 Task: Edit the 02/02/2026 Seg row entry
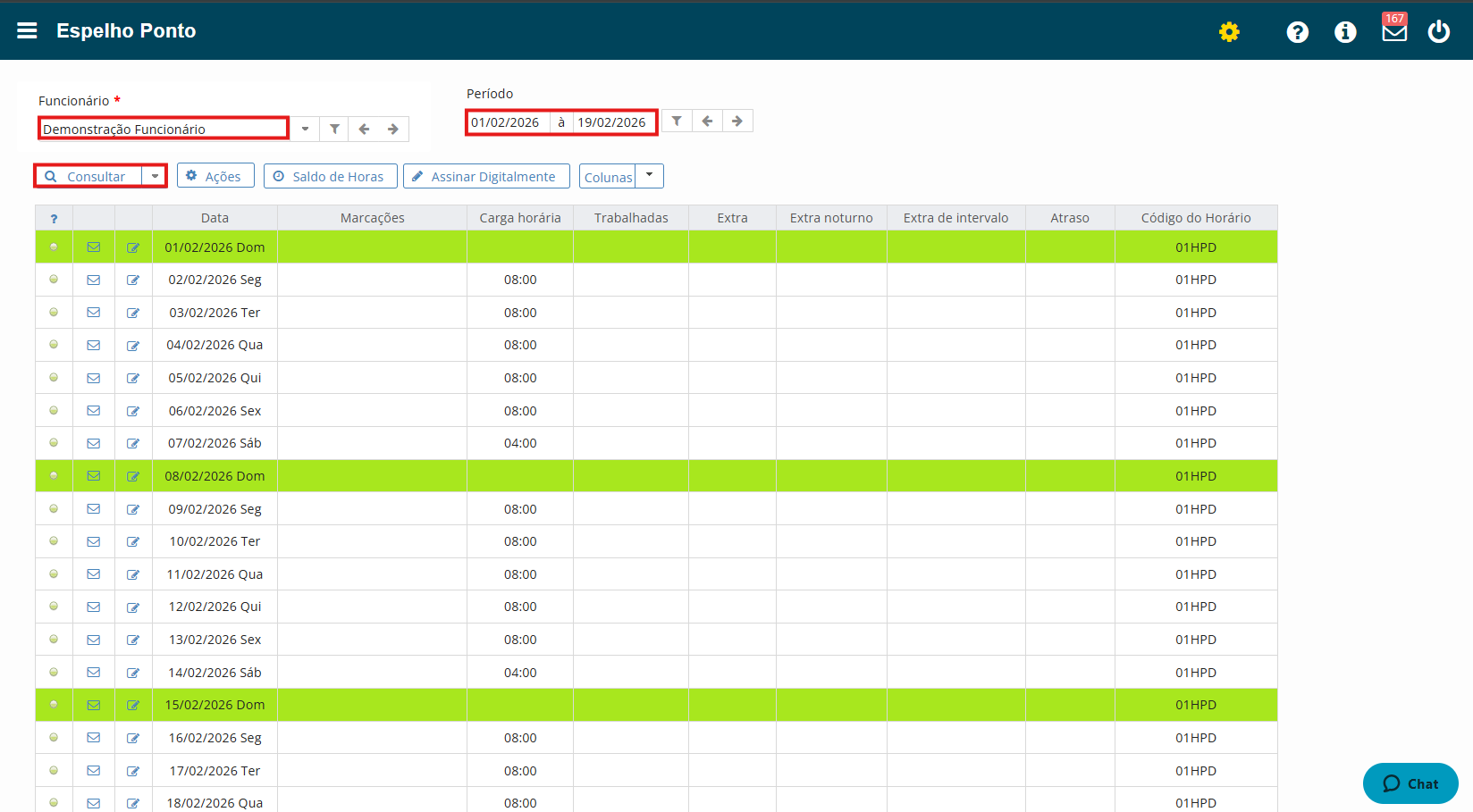133,280
